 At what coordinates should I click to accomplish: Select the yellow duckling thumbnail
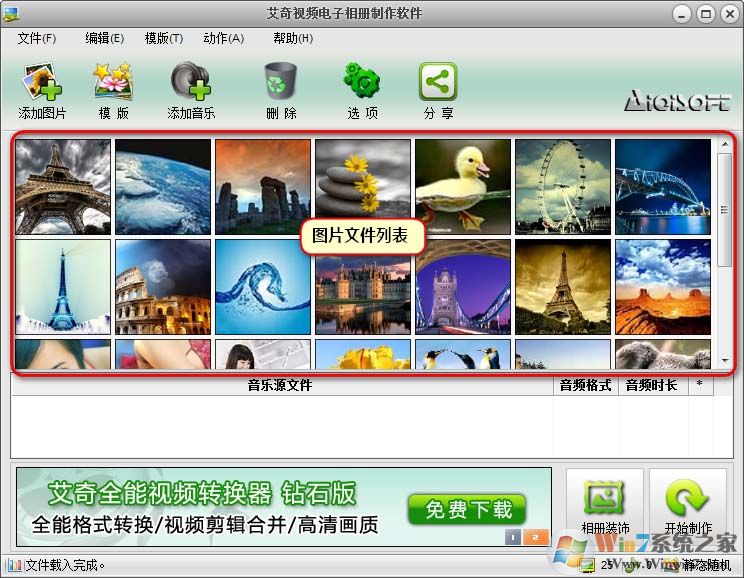[463, 186]
